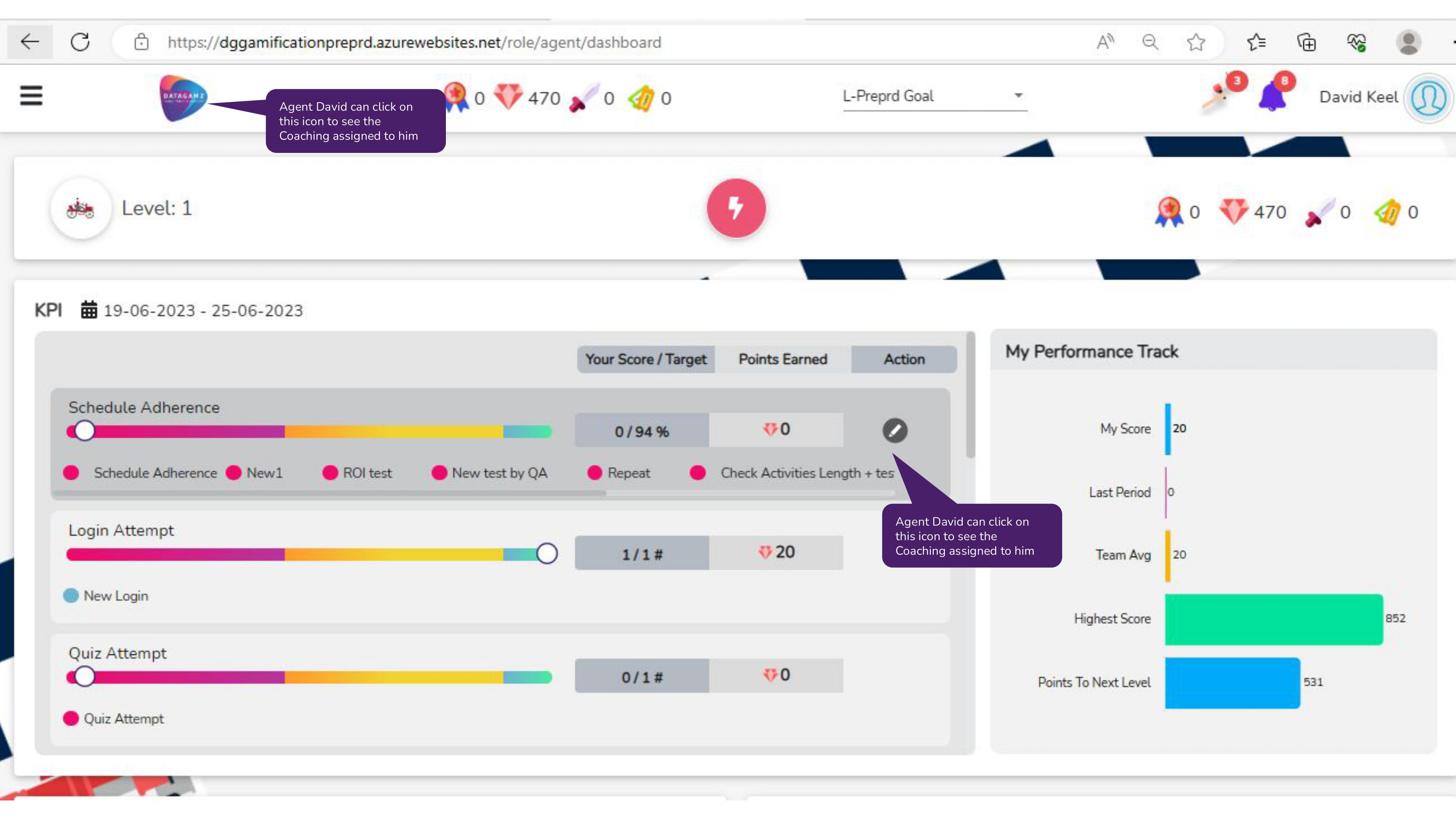Click the ruby gem points icon in the header
This screenshot has width=1456, height=819.
[x=508, y=97]
